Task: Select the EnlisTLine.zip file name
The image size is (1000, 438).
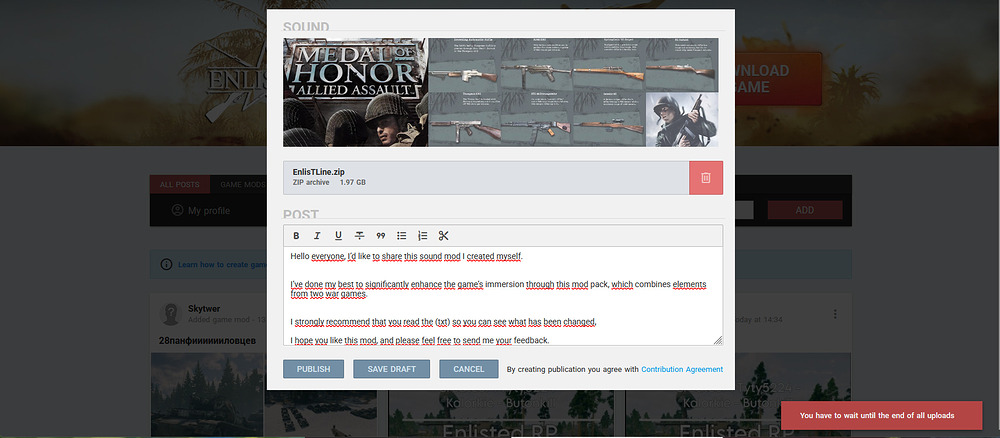Action: [x=319, y=172]
